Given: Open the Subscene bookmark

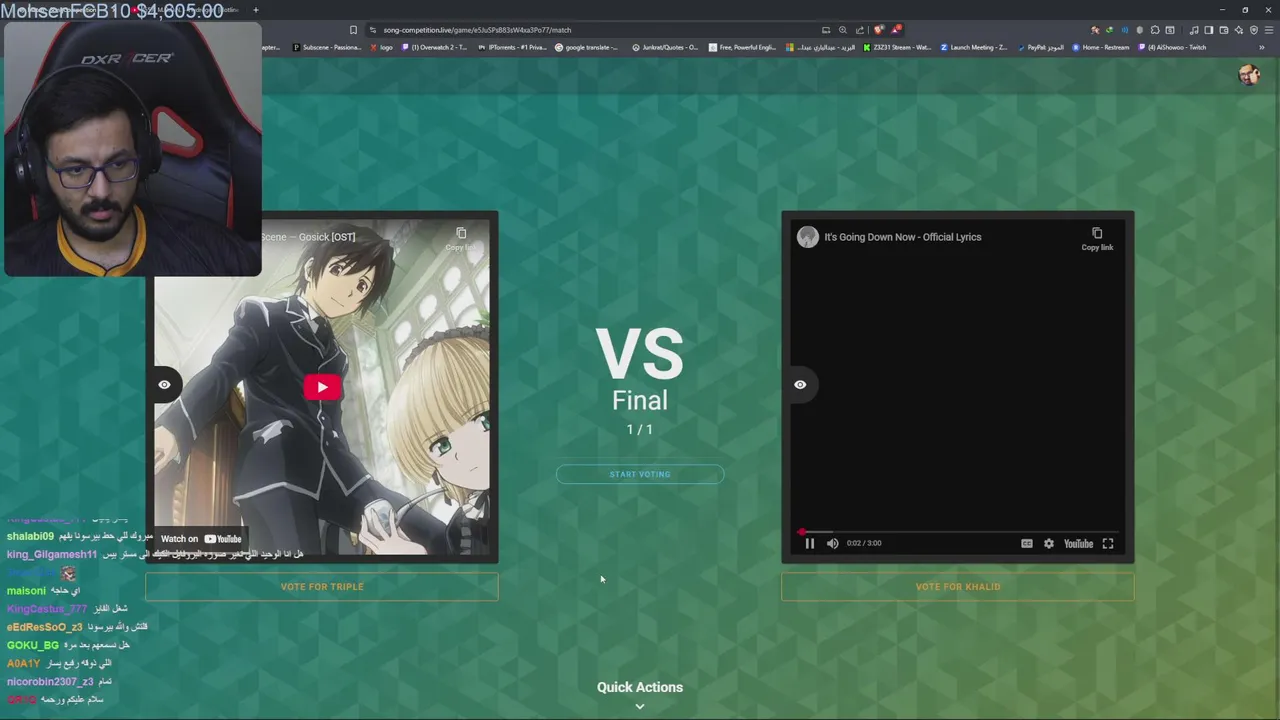Looking at the screenshot, I should click(x=326, y=47).
